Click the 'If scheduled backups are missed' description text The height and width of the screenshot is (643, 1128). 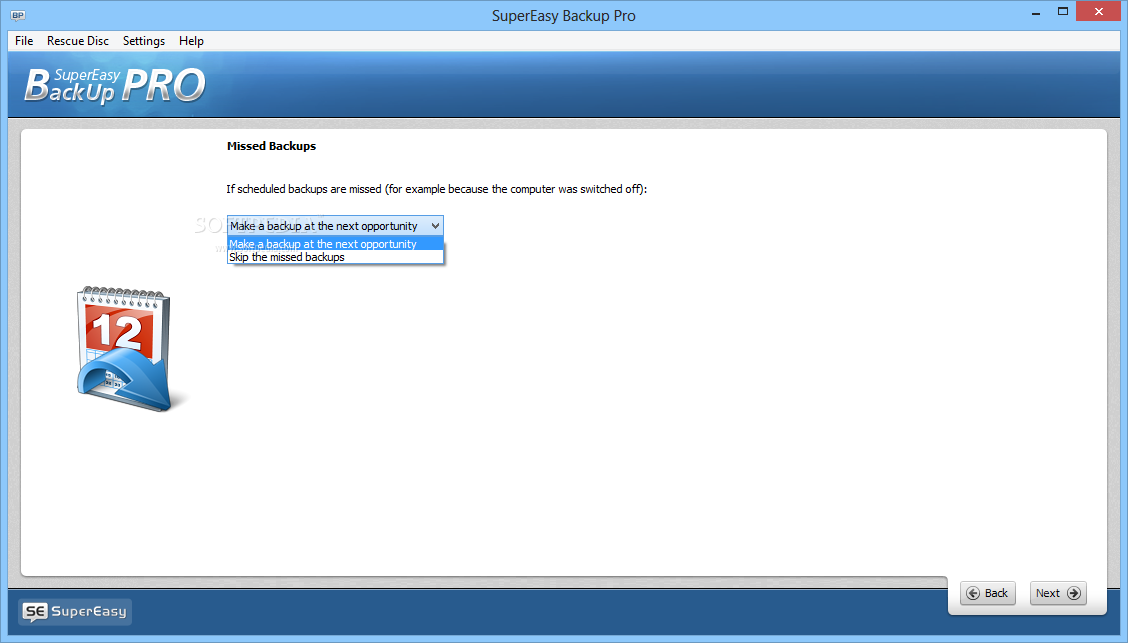pos(437,189)
